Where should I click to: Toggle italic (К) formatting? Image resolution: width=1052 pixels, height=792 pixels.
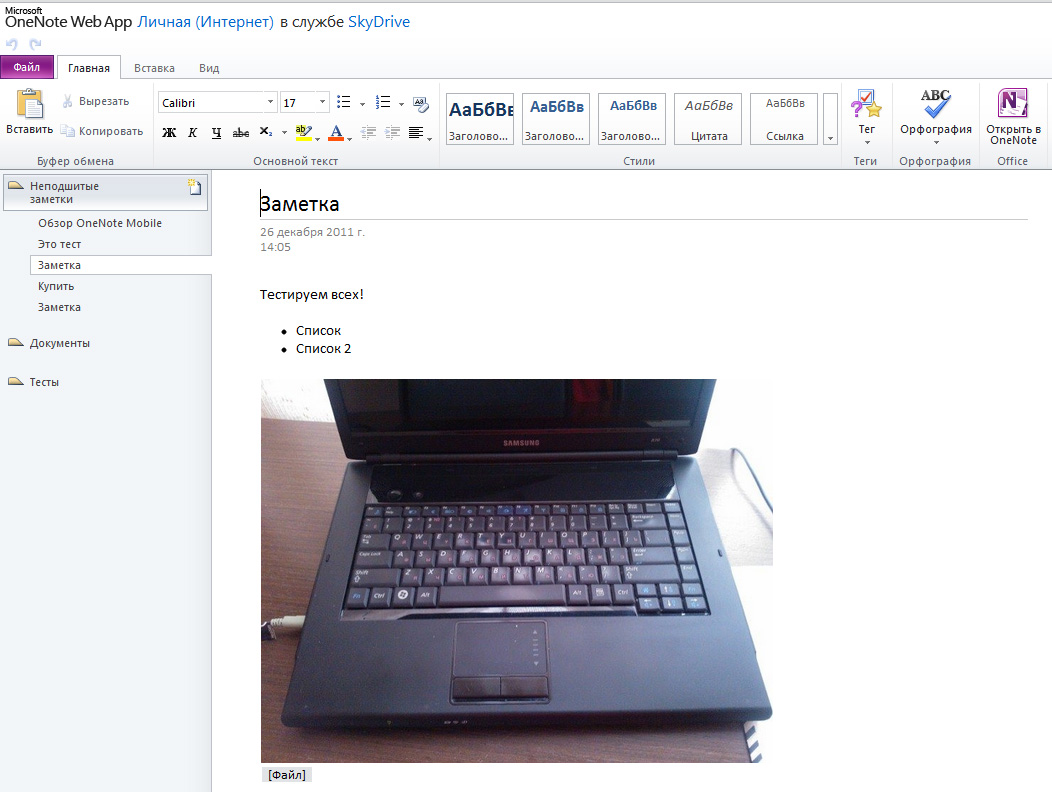[192, 132]
